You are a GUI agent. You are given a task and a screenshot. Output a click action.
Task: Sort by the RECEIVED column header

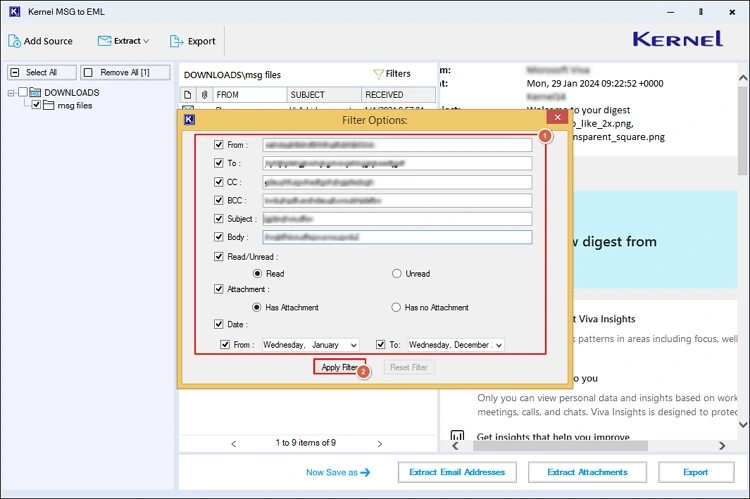(x=398, y=95)
